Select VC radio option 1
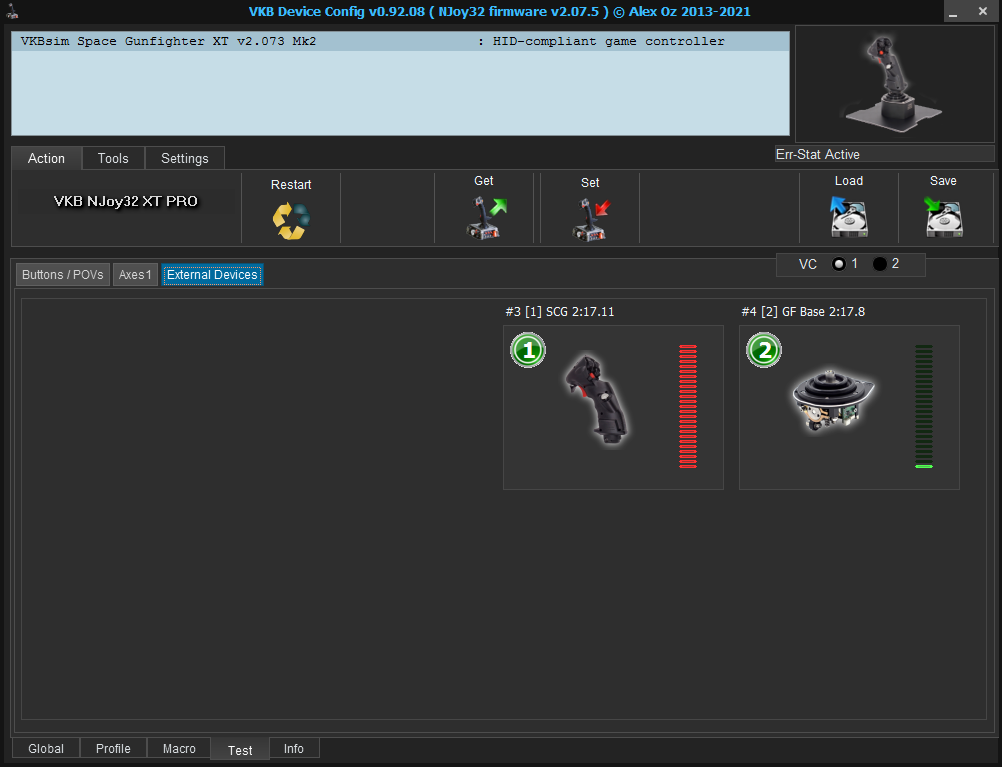The image size is (1002, 767). coord(839,264)
